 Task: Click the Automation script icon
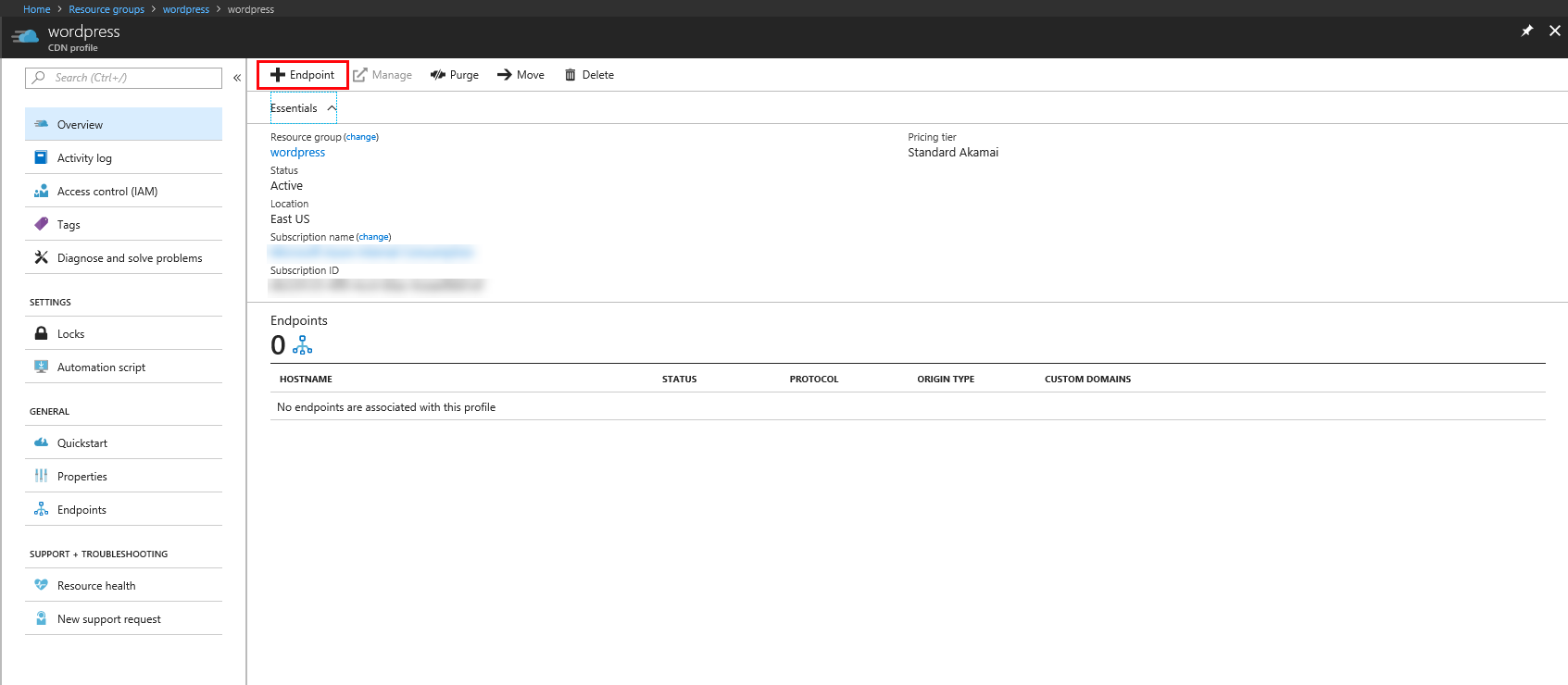click(41, 367)
